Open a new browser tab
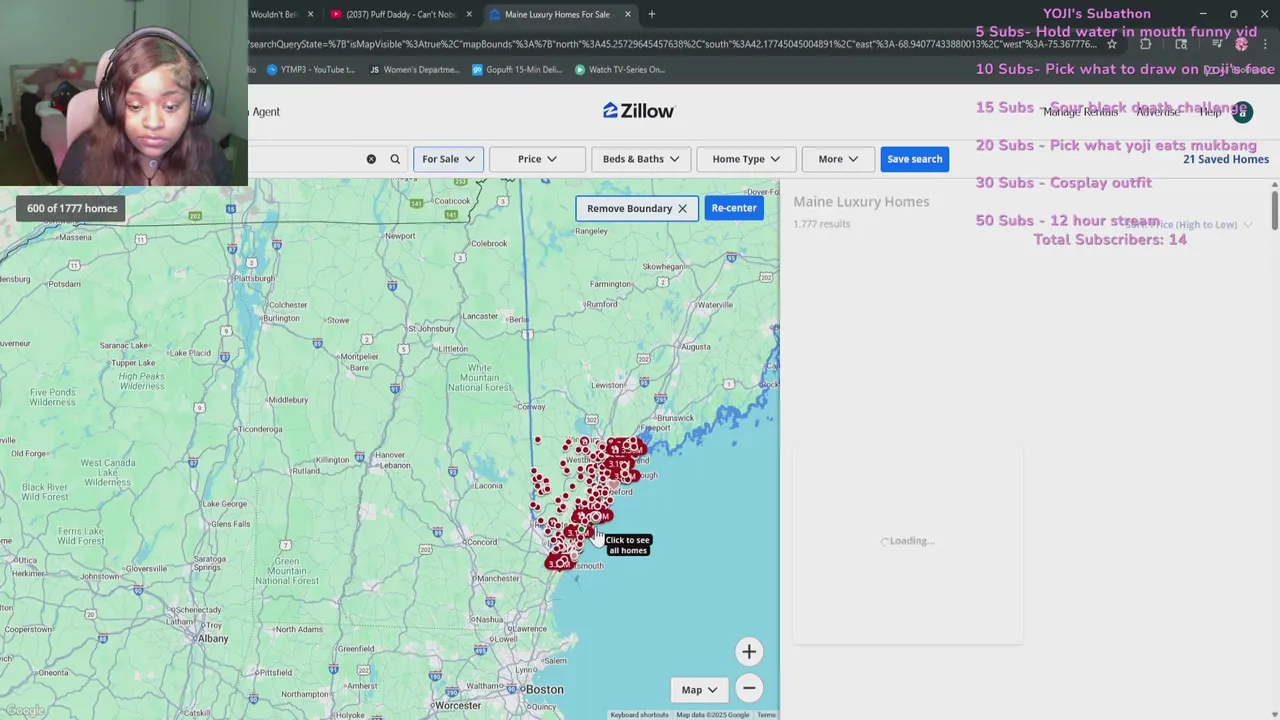Image resolution: width=1280 pixels, height=720 pixels. click(x=652, y=14)
